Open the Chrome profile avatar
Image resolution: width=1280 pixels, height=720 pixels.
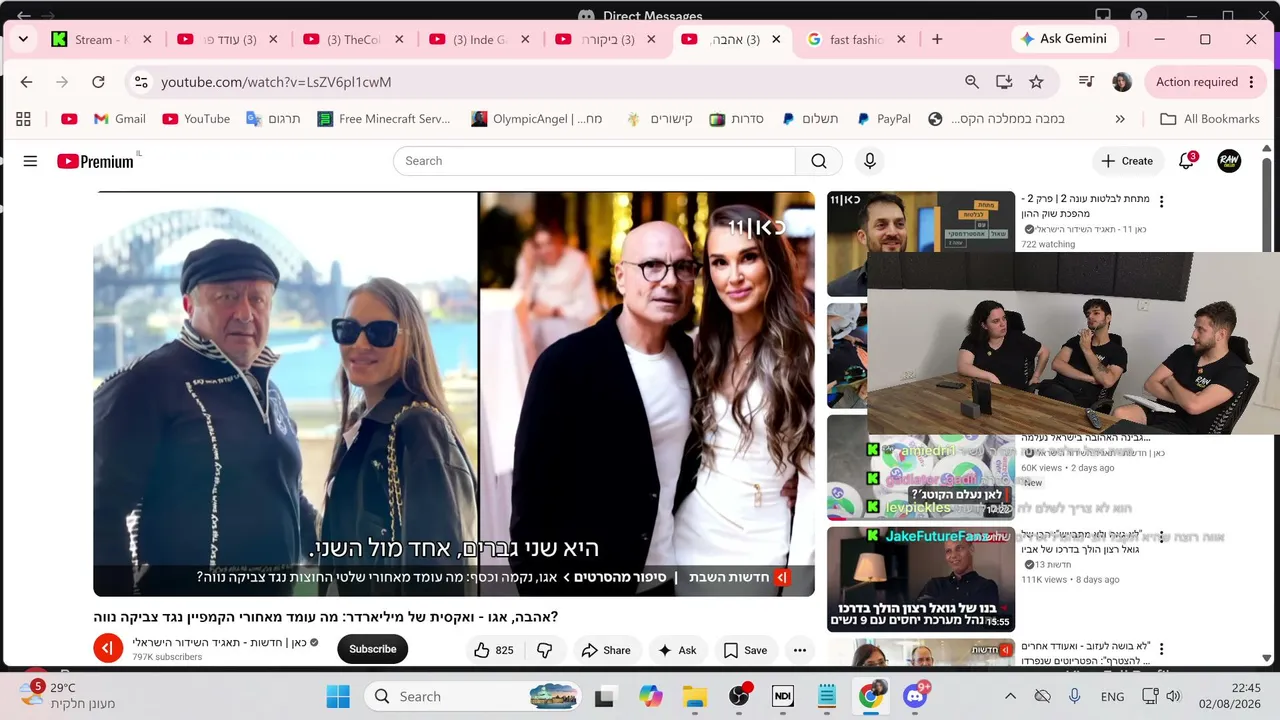[1122, 82]
